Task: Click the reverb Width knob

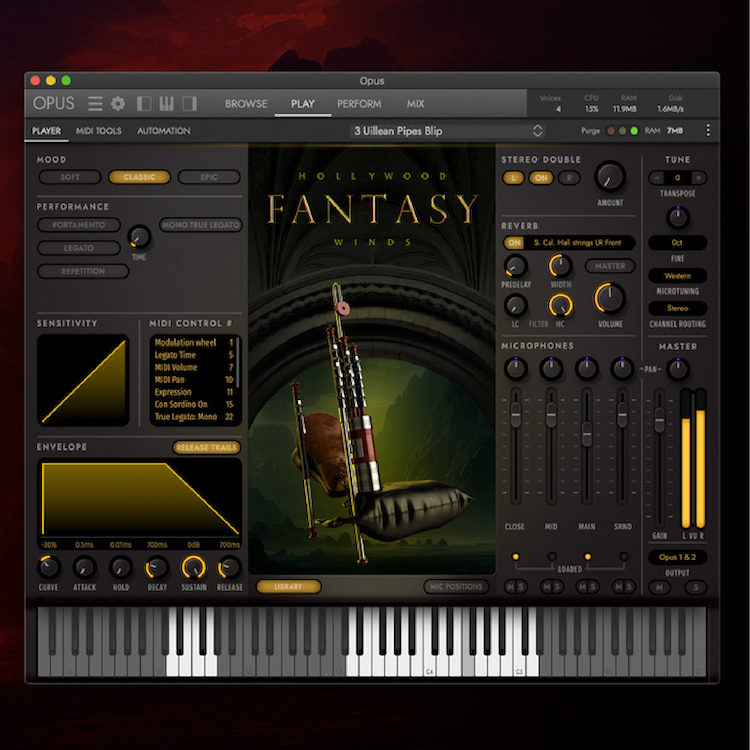Action: (x=560, y=266)
